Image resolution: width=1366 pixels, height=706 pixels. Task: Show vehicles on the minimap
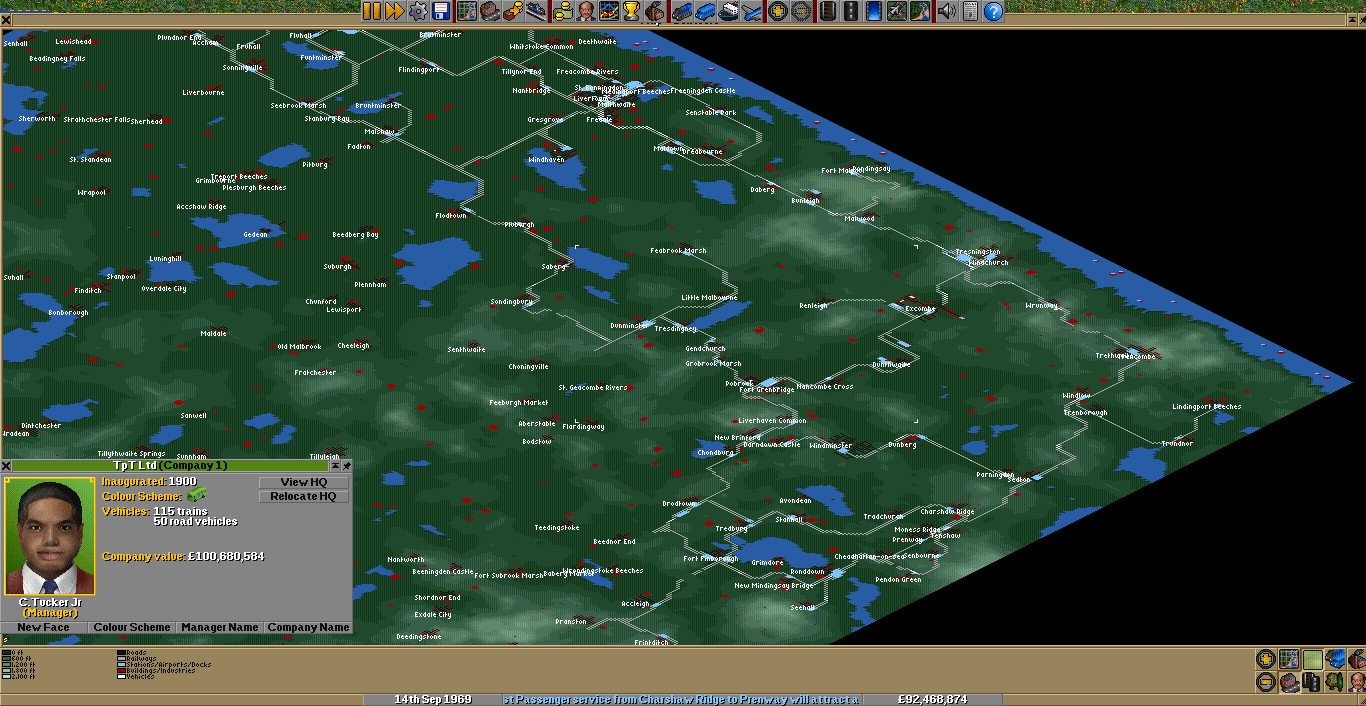1333,660
